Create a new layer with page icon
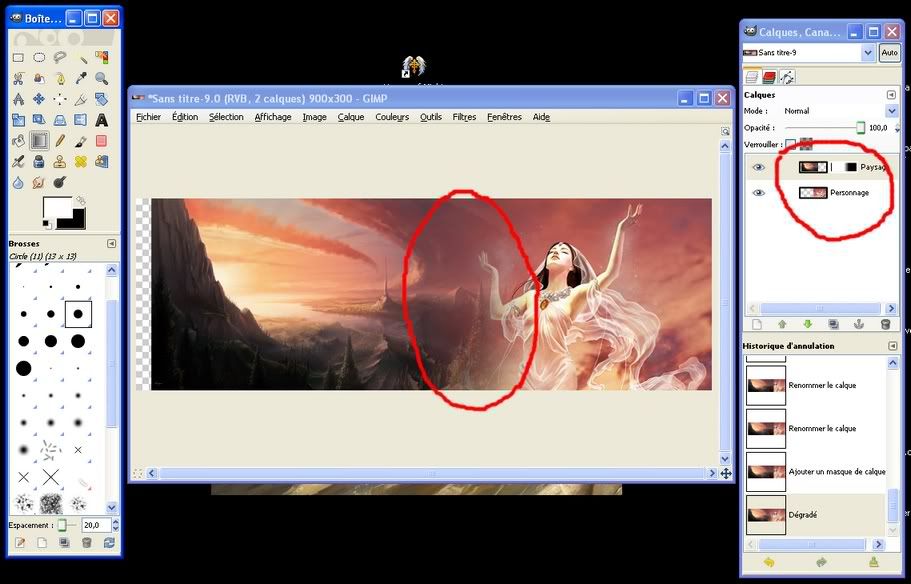The image size is (911, 584). pyautogui.click(x=756, y=324)
